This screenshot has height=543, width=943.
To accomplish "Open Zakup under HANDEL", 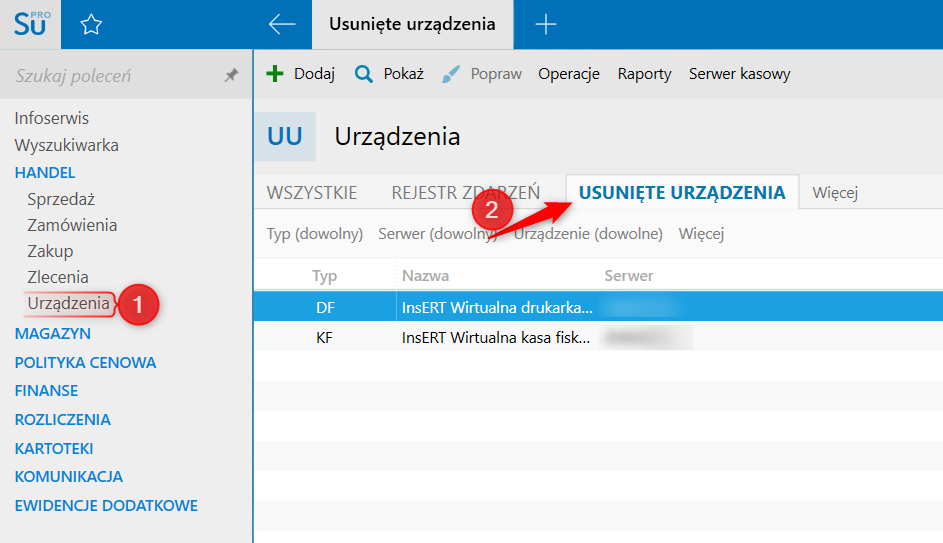I will tap(51, 251).
